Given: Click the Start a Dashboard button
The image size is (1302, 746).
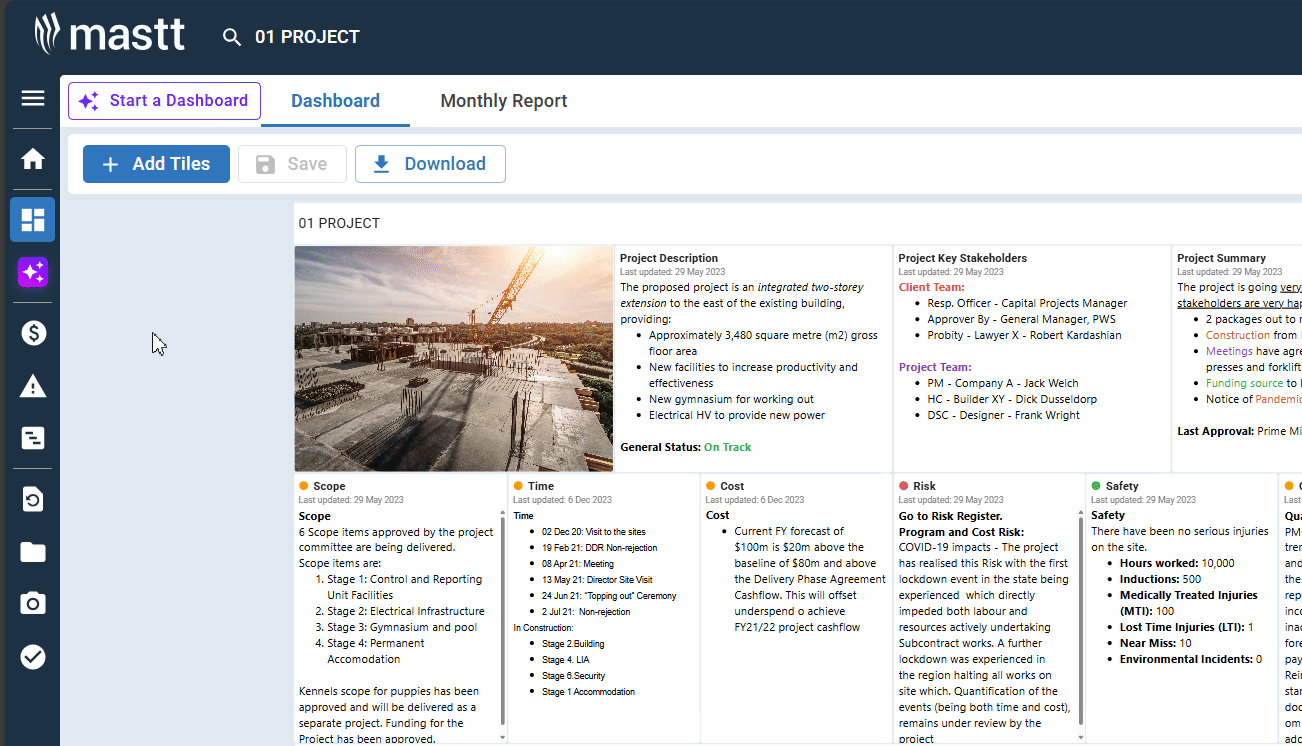Looking at the screenshot, I should 164,101.
